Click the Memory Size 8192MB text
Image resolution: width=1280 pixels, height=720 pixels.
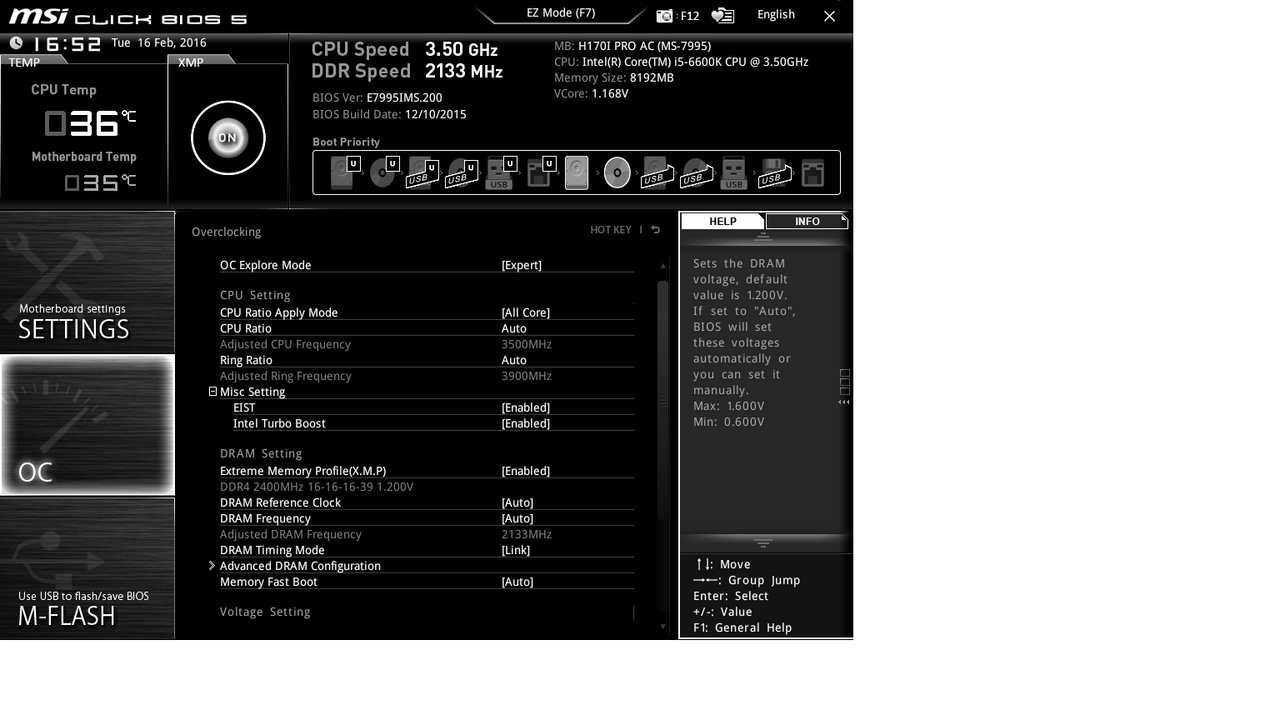(614, 78)
